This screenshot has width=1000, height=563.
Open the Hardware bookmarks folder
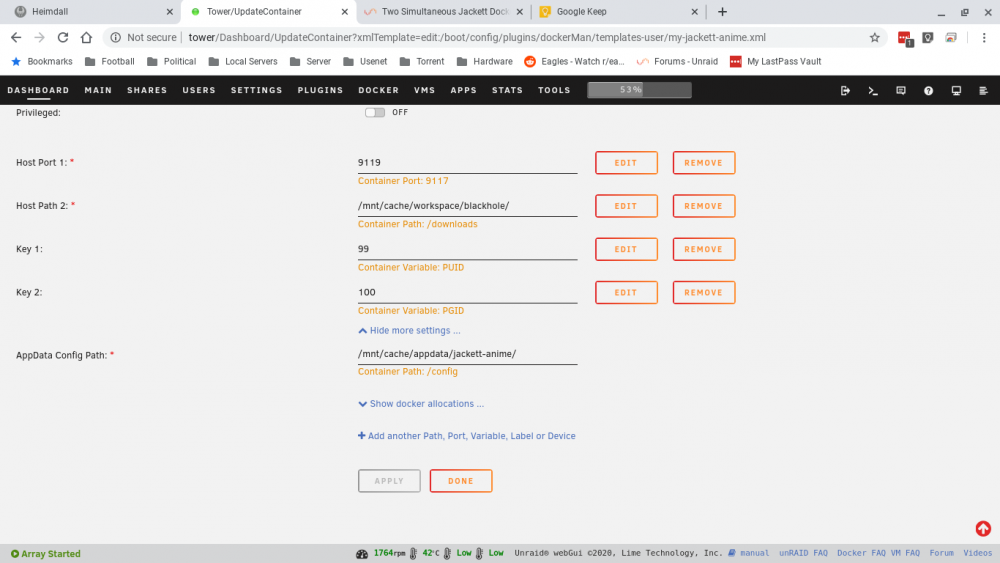coord(485,61)
